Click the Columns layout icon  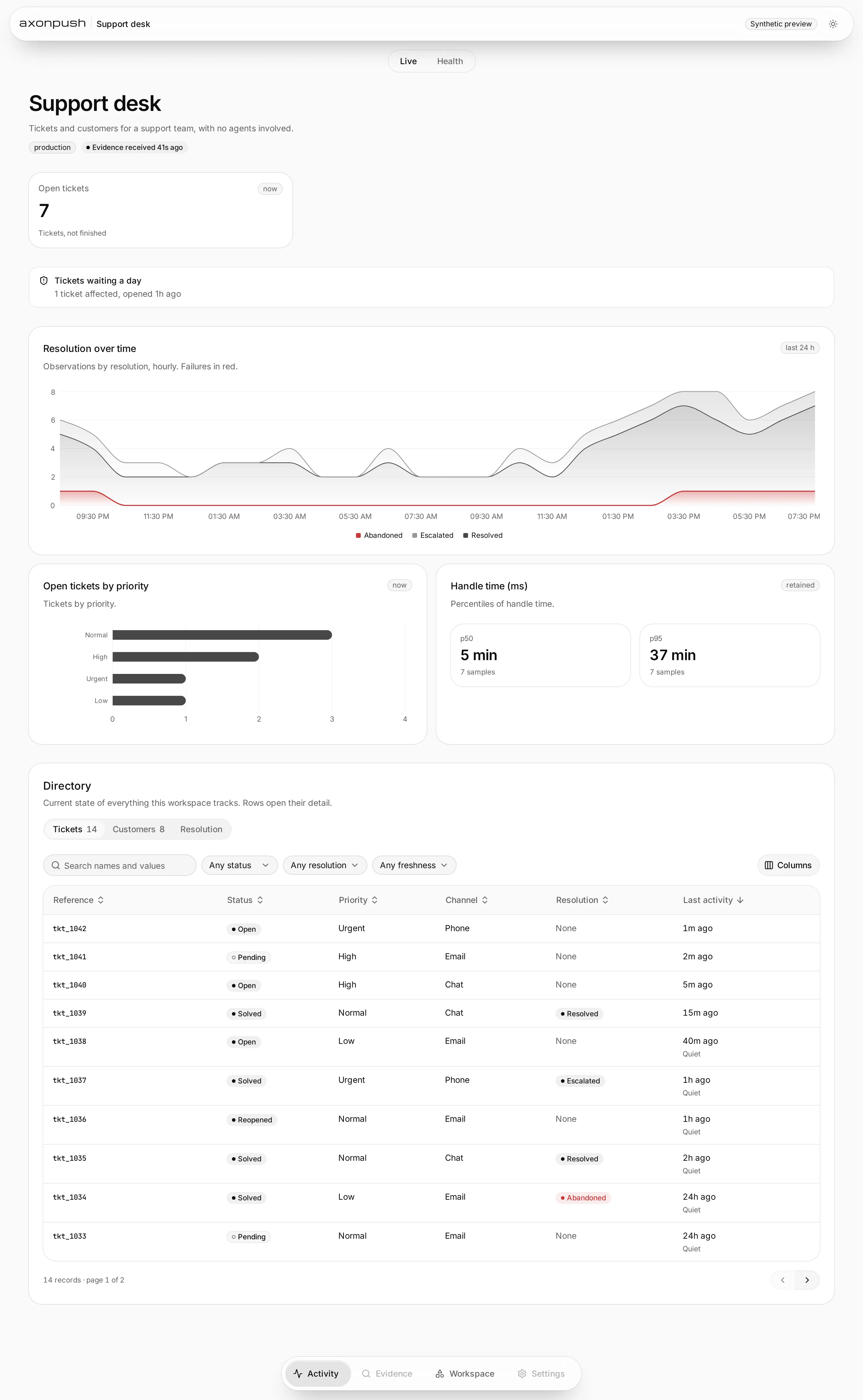769,865
